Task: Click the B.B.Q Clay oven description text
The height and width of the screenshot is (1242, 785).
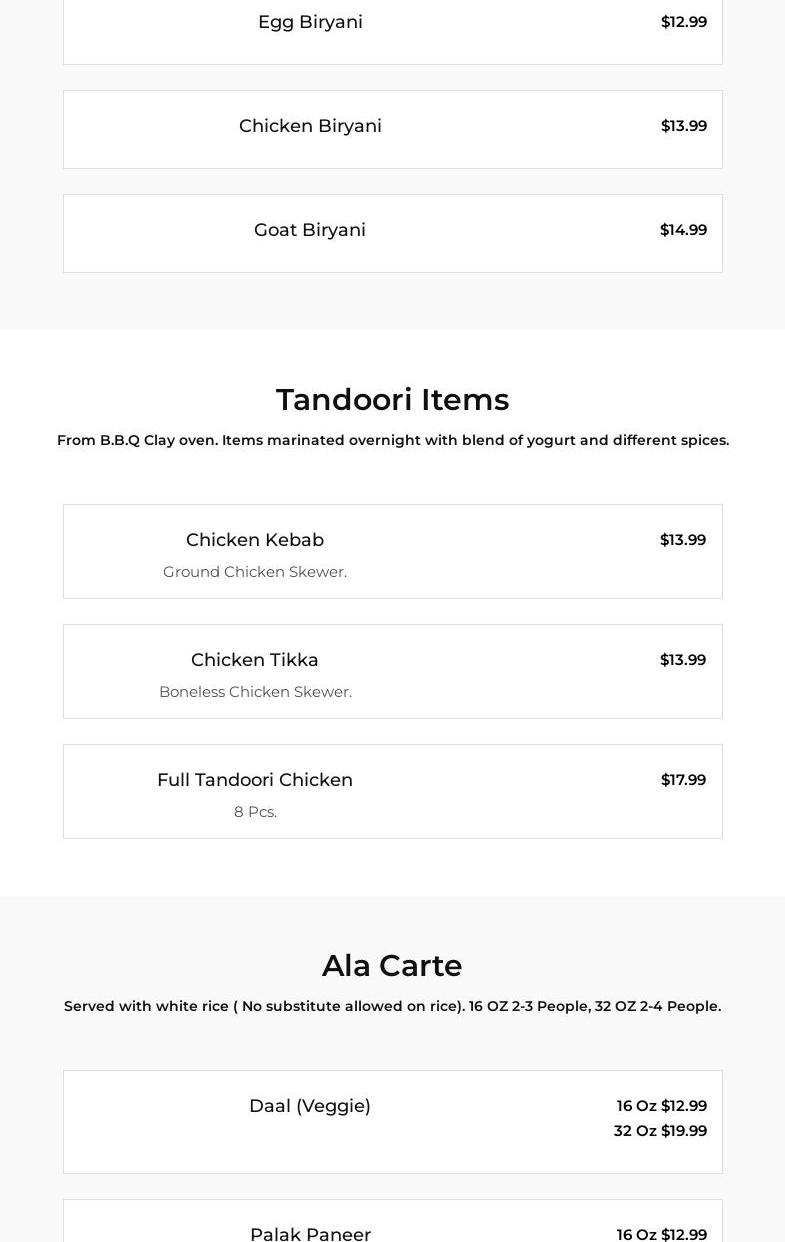Action: point(392,440)
